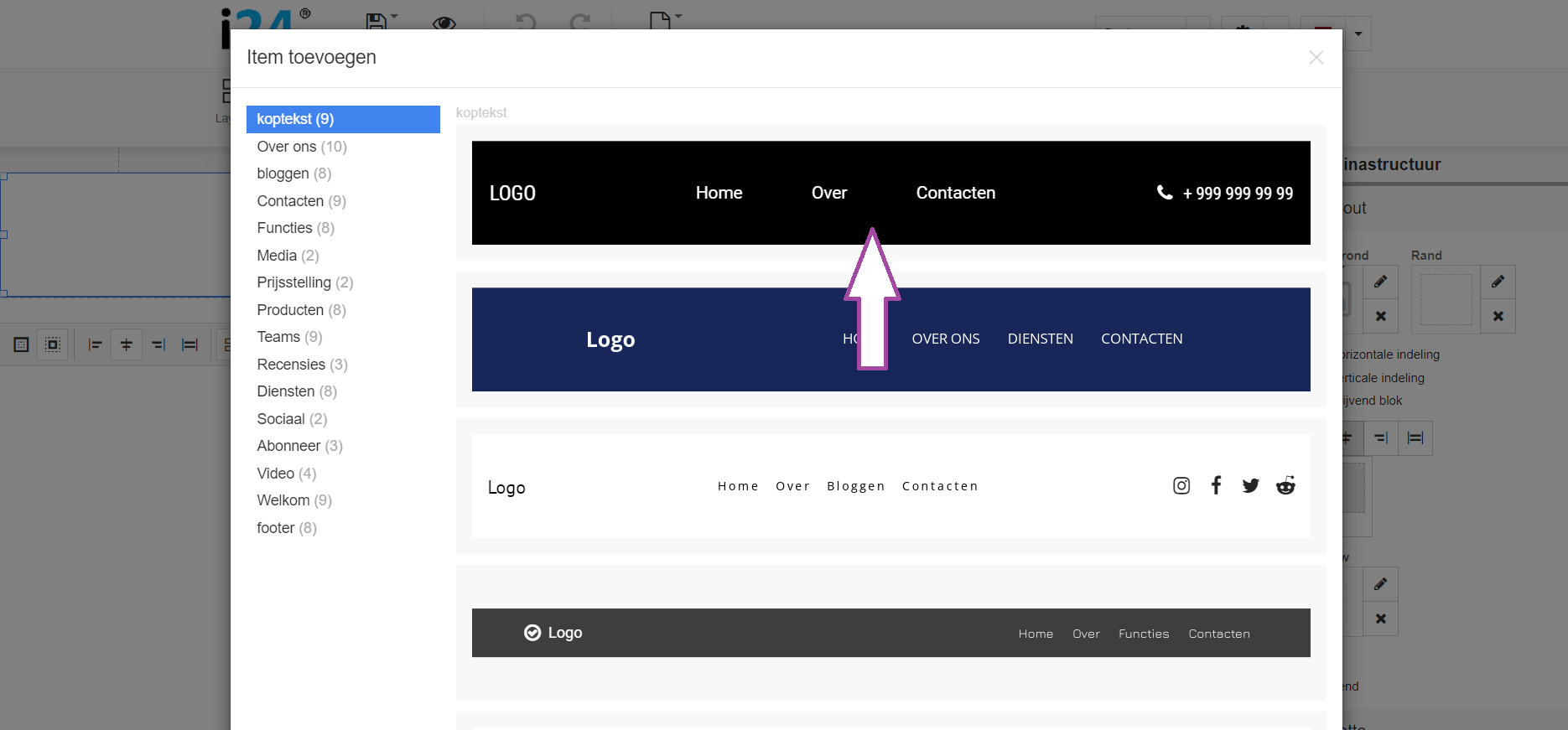Open the bloggen (8) category
This screenshot has height=730, width=1568.
(294, 173)
